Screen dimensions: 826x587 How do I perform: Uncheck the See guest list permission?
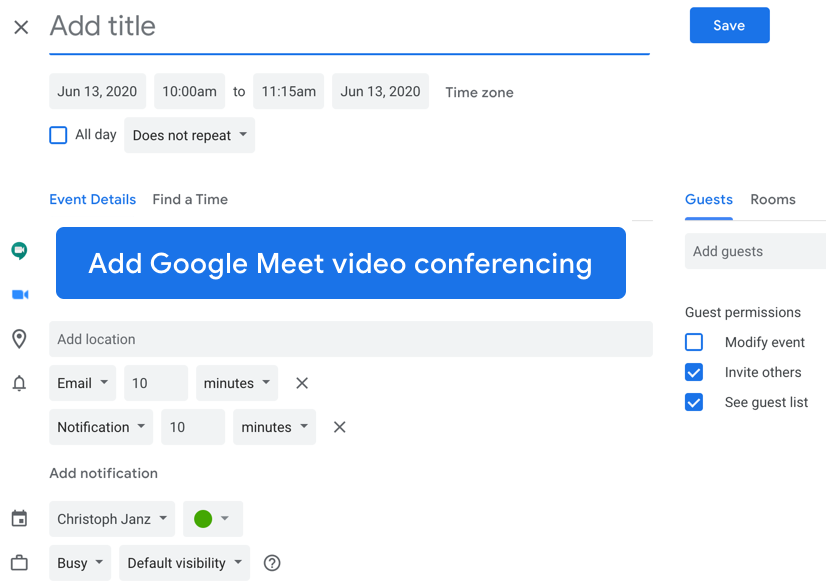click(694, 402)
